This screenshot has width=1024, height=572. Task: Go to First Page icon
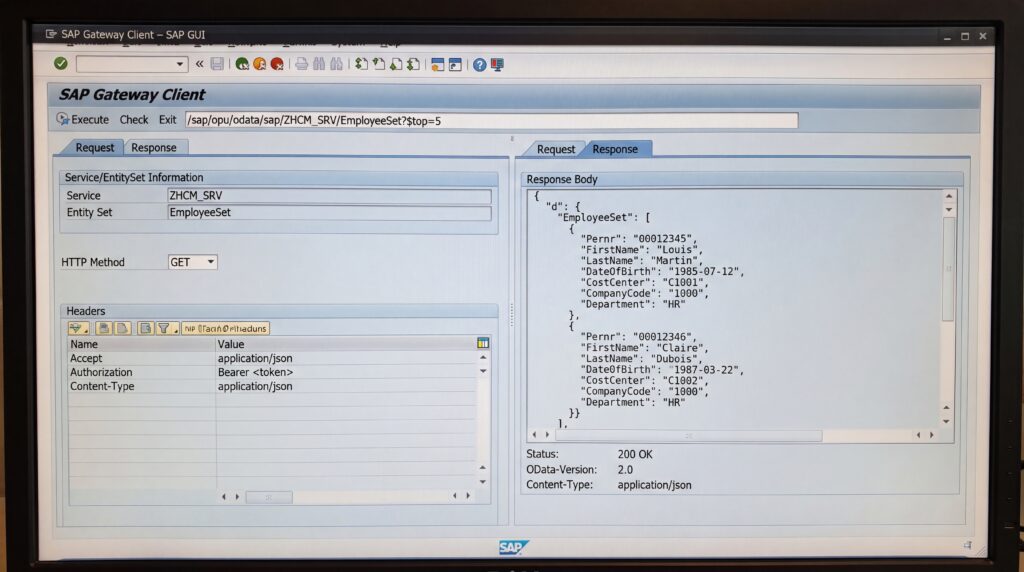[361, 64]
